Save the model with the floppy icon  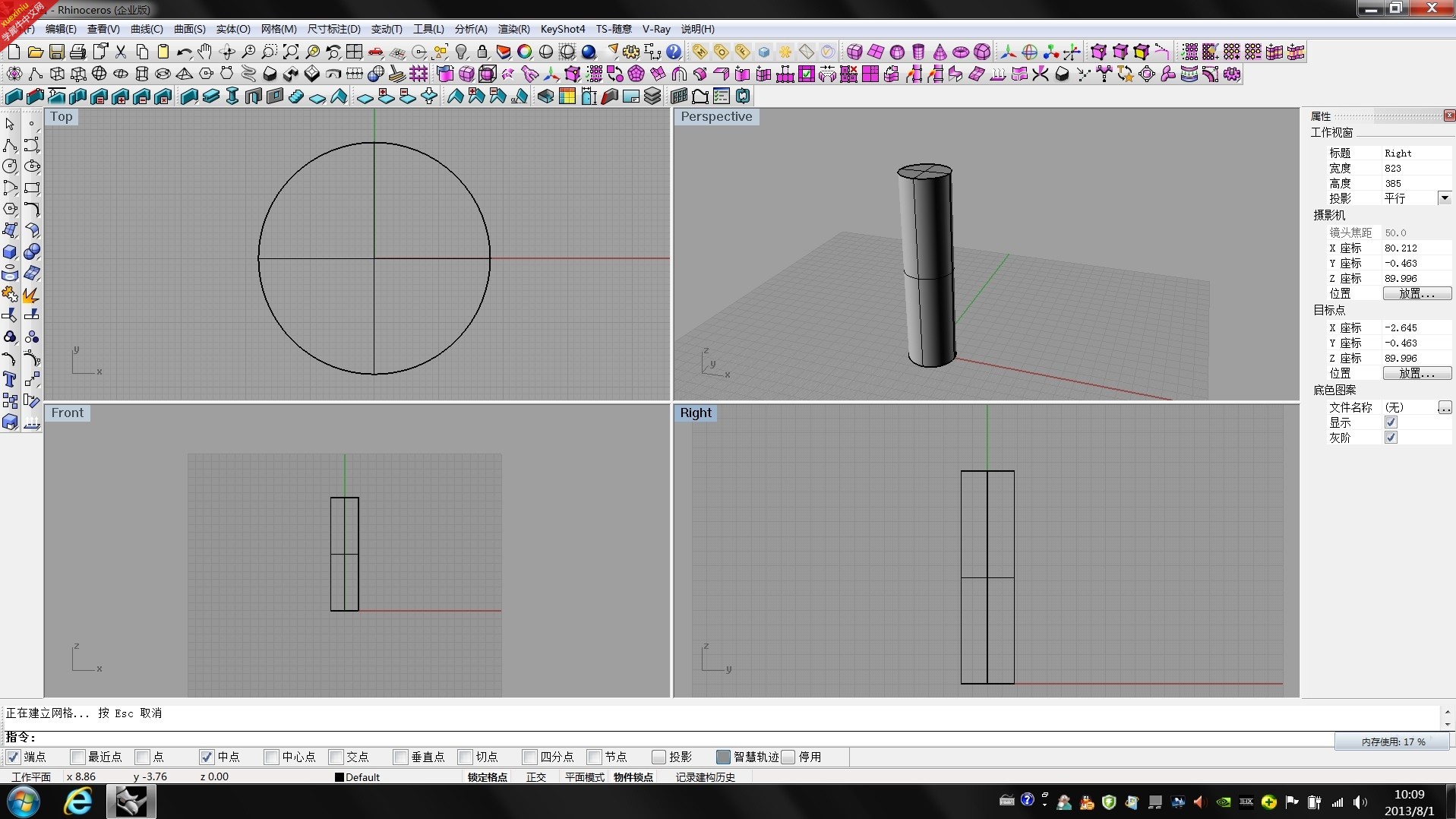(x=56, y=52)
